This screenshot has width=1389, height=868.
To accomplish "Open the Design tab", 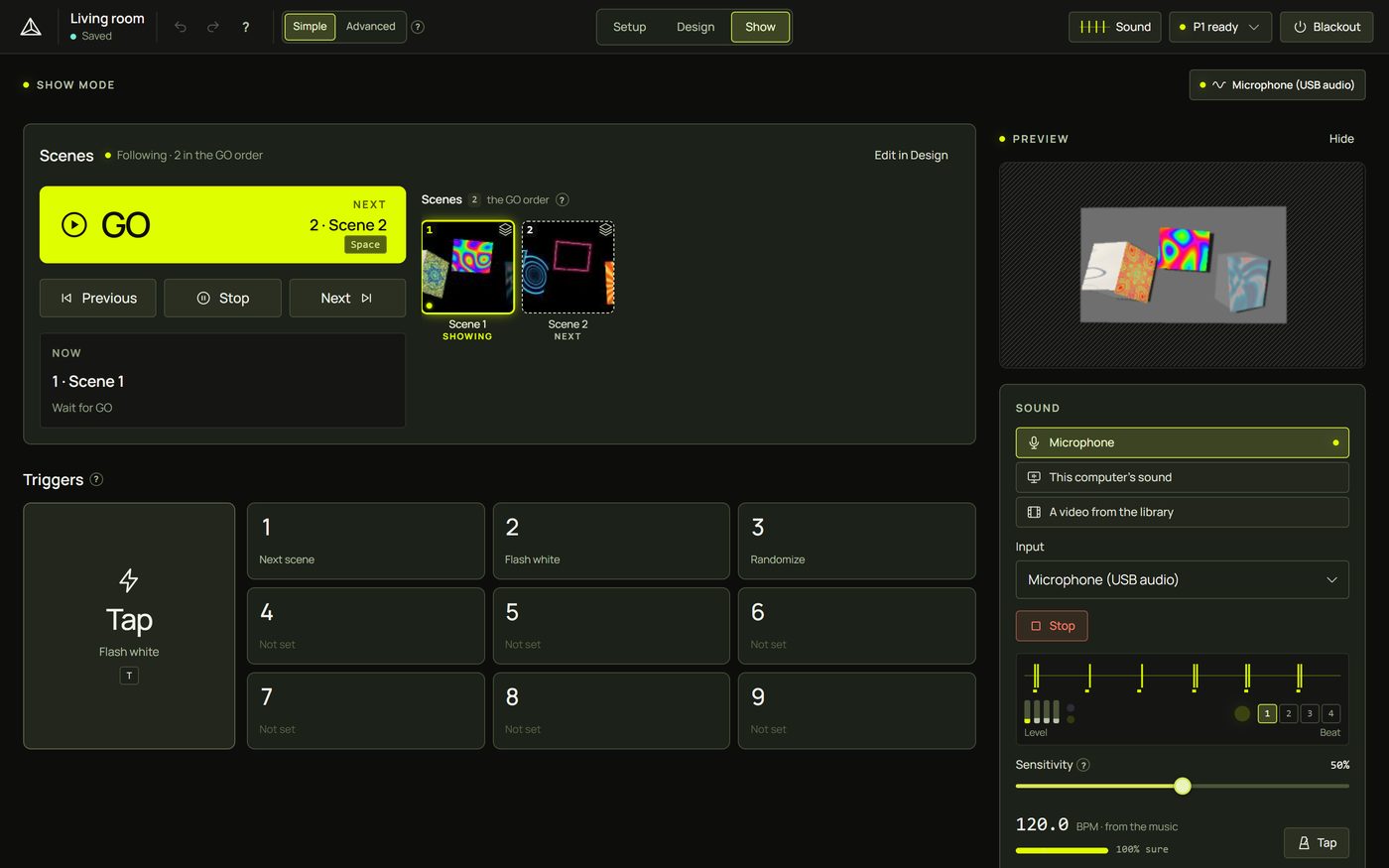I will (695, 27).
